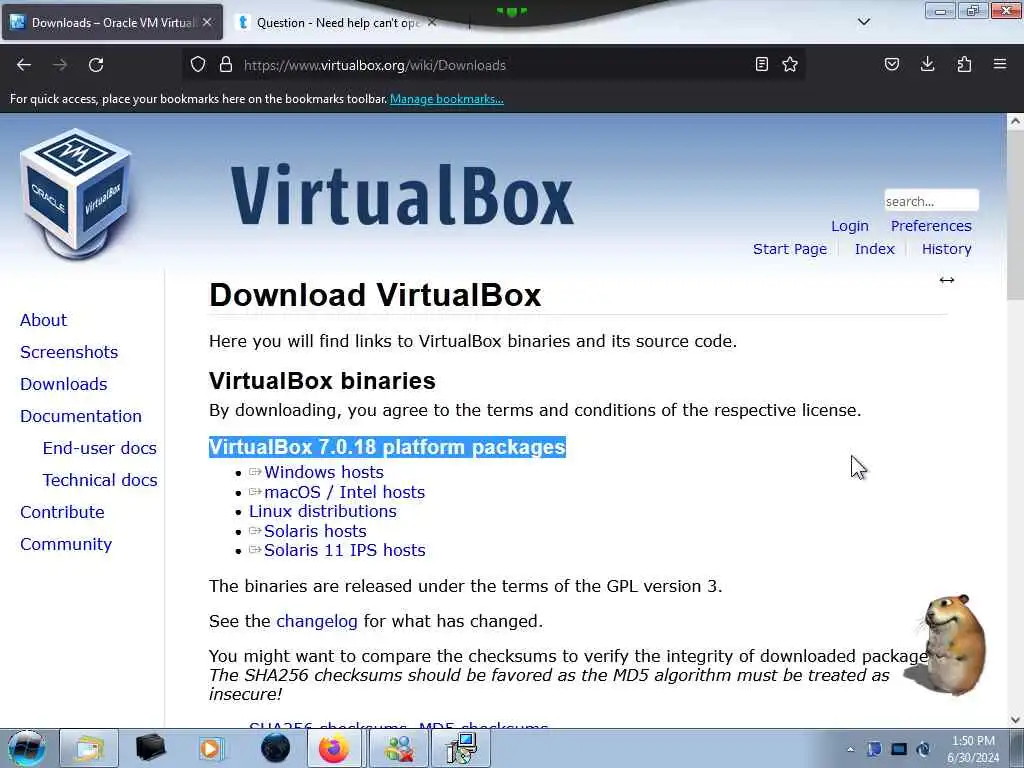Reload the page with the refresh icon
The height and width of the screenshot is (768, 1024).
pyautogui.click(x=96, y=65)
